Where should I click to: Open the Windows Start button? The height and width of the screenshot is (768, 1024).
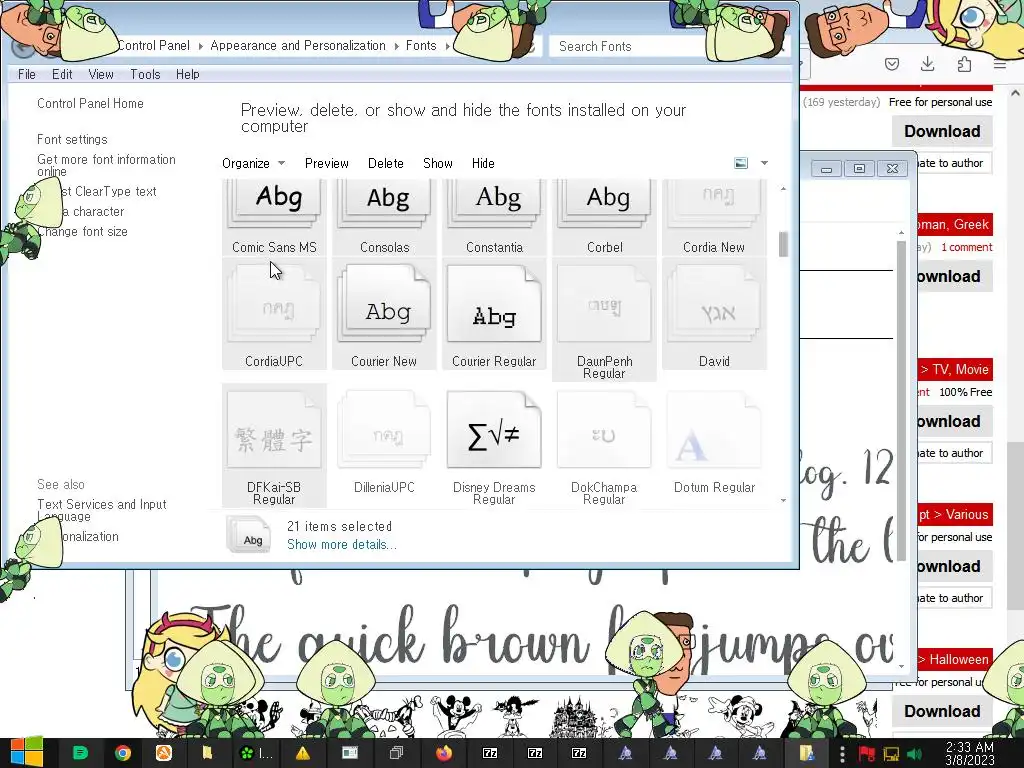(x=26, y=752)
